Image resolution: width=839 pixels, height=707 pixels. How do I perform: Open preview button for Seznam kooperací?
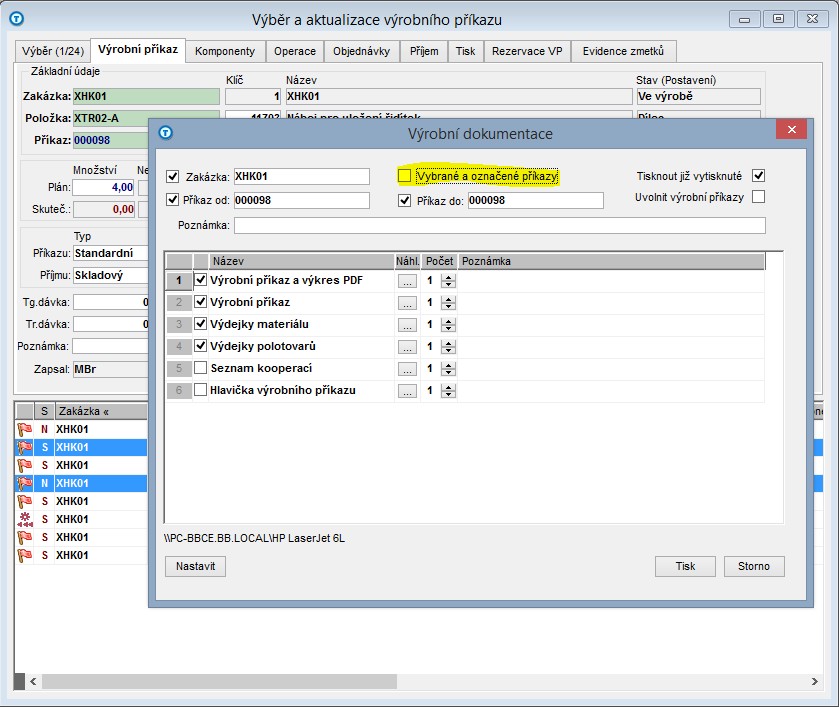pyautogui.click(x=407, y=369)
